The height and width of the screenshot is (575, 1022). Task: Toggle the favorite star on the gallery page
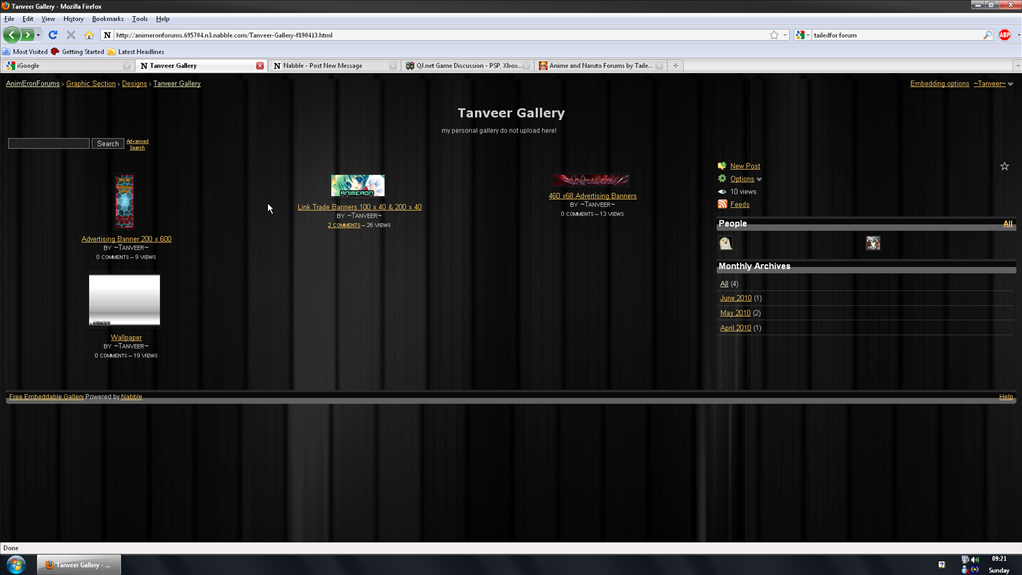(1004, 166)
